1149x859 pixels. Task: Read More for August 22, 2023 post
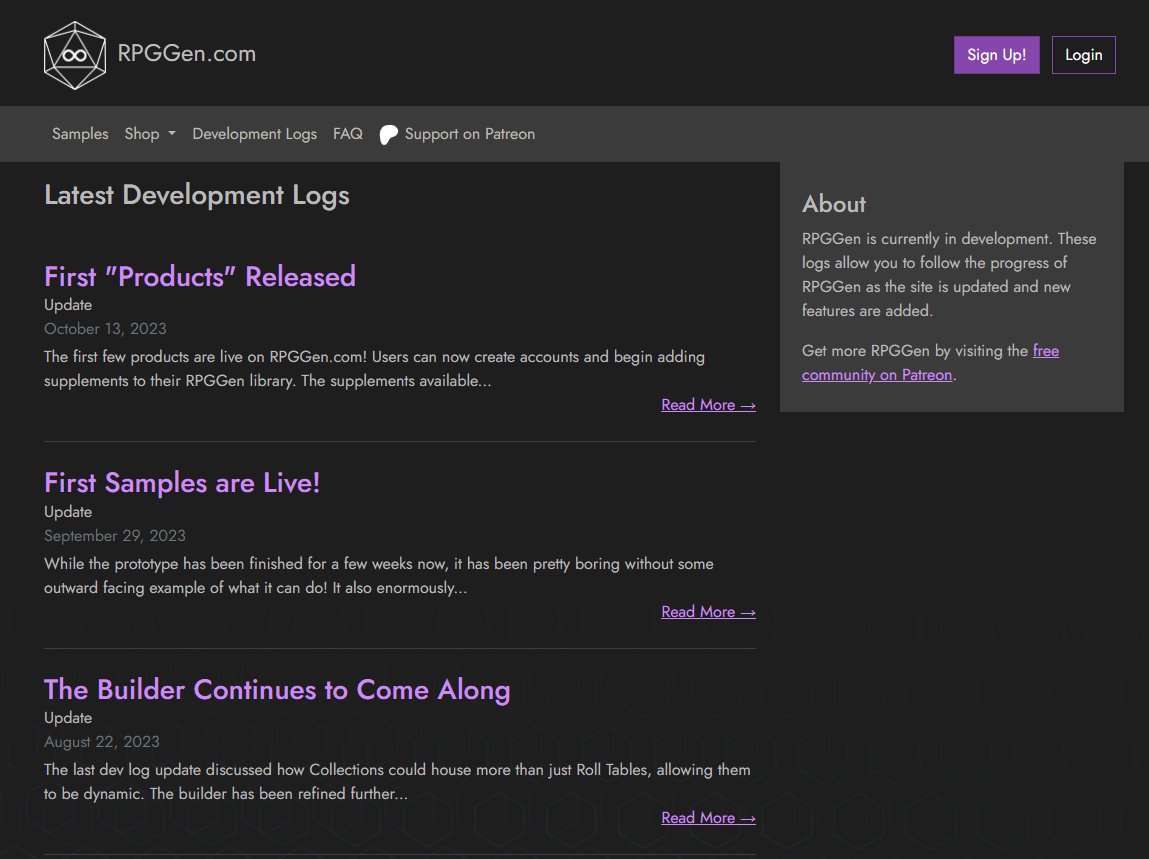click(708, 817)
